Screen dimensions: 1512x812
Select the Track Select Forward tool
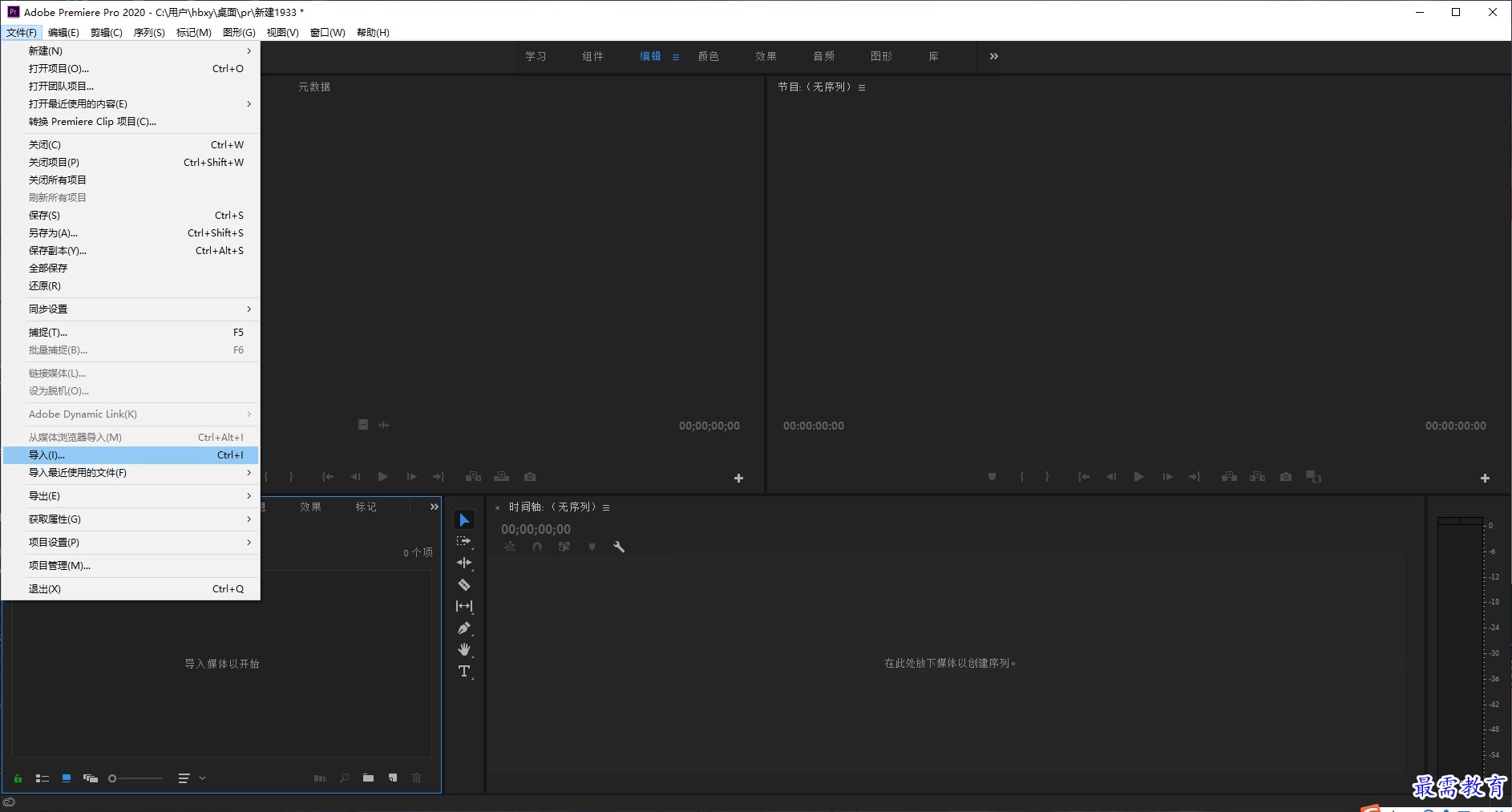pyautogui.click(x=464, y=542)
